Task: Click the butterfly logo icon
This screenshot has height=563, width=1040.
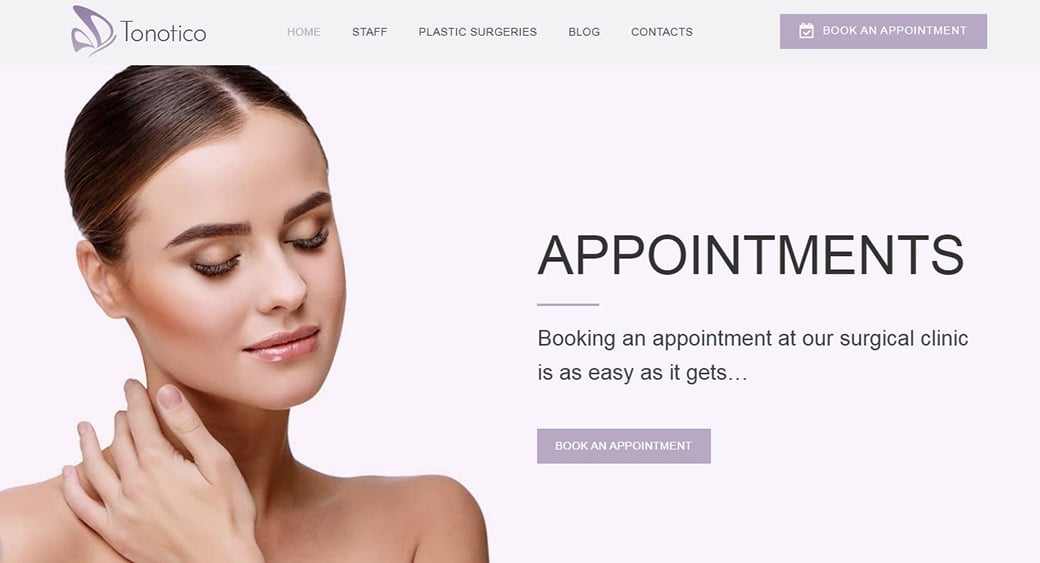Action: tap(94, 31)
